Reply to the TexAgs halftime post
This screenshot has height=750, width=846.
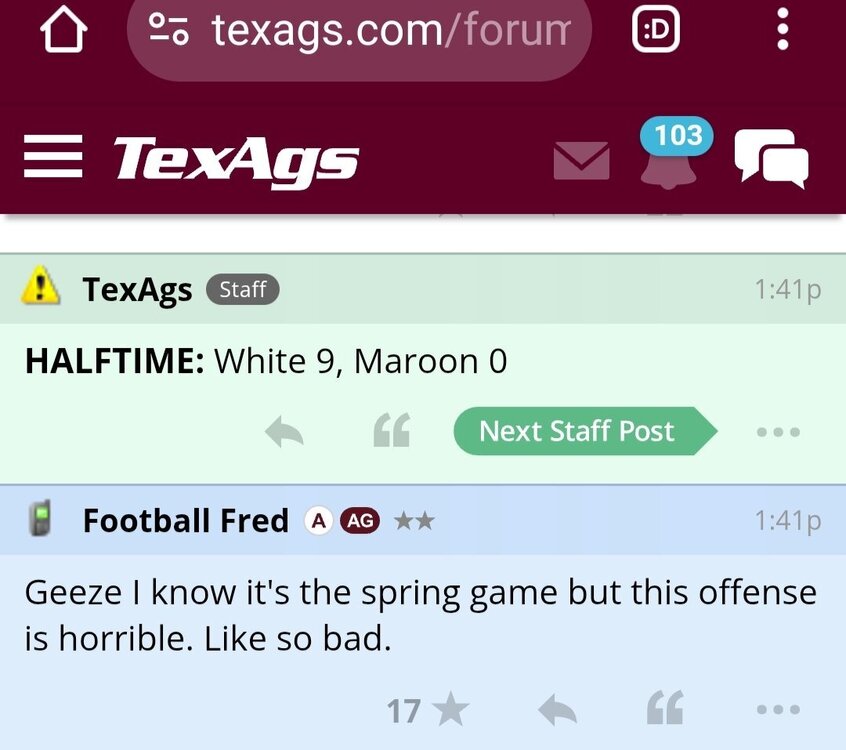click(284, 432)
